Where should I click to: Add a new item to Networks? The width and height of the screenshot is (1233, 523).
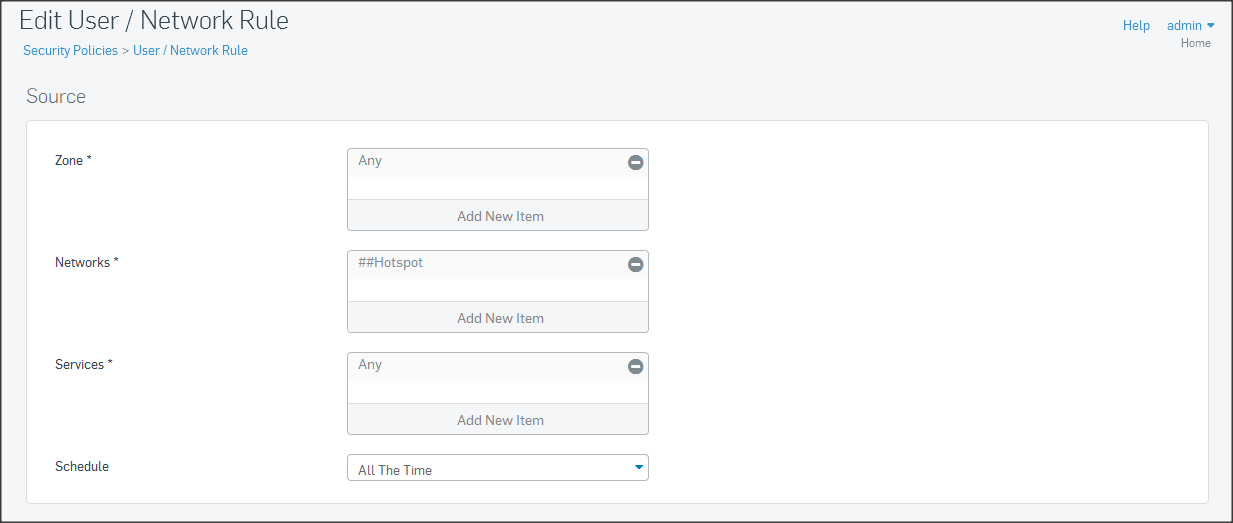point(498,318)
